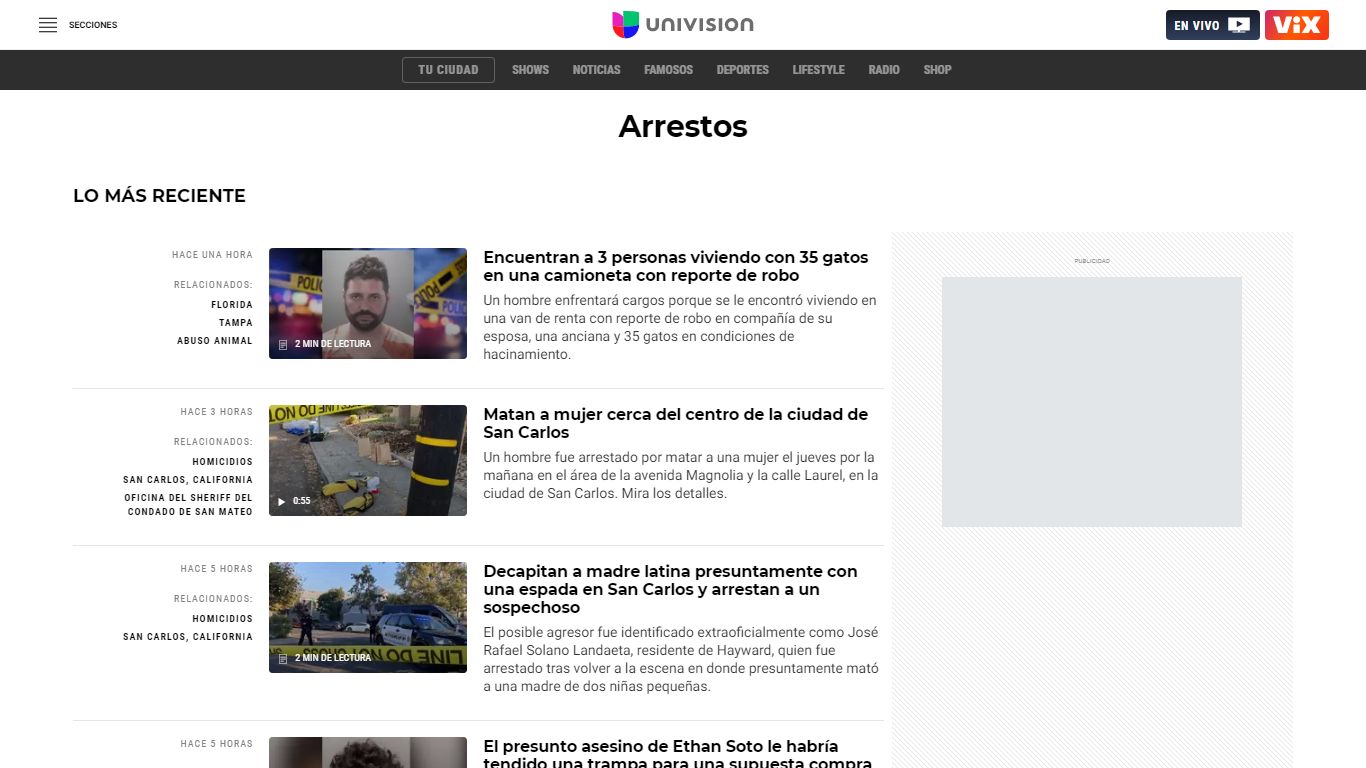Open article about 35 gatos in camioneta
Viewport: 1366px width, 768px height.
676,266
